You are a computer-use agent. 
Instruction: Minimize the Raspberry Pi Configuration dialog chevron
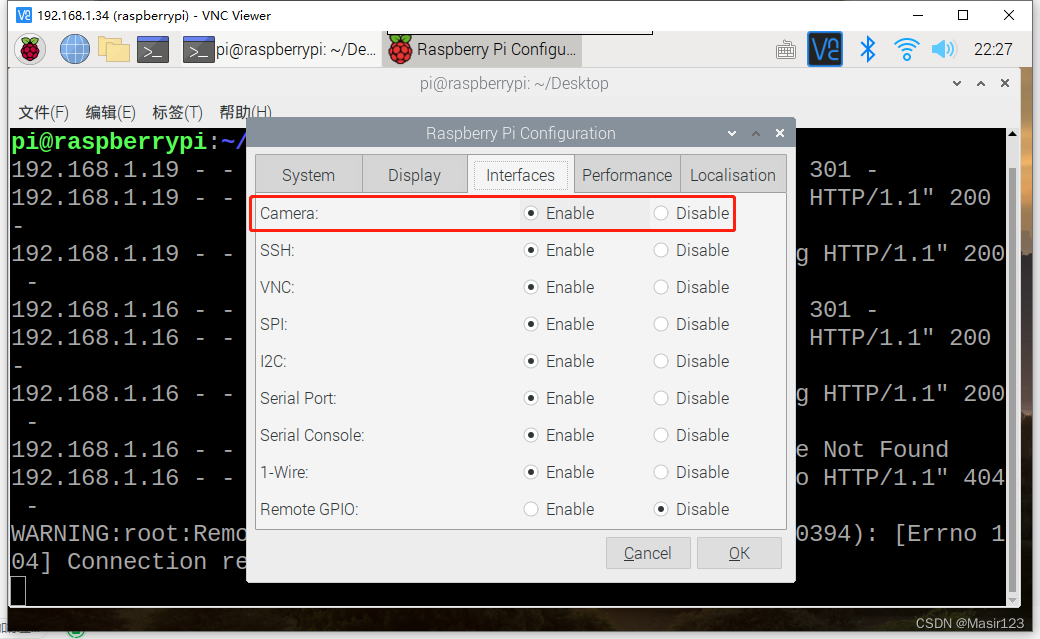[x=732, y=133]
